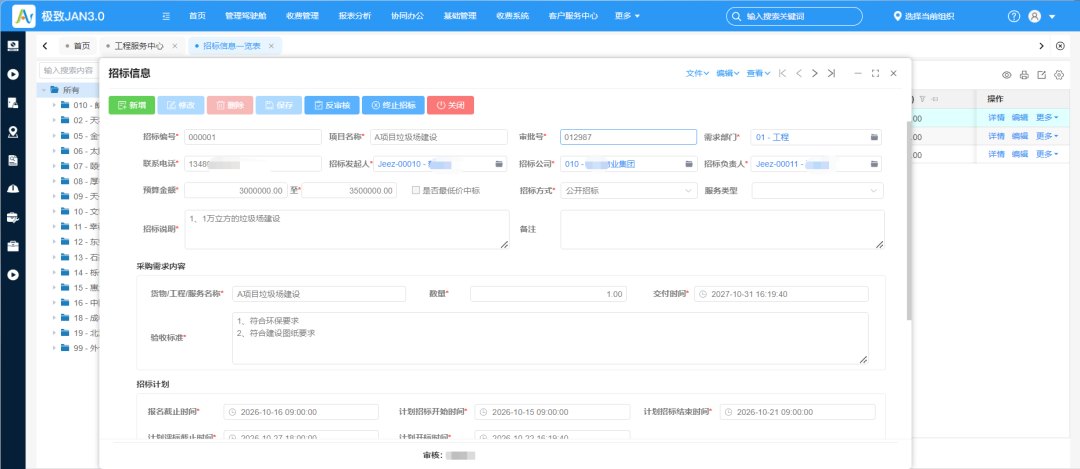Open the 编辑 dropdown menu in dialog header
1080x469 pixels.
click(728, 73)
